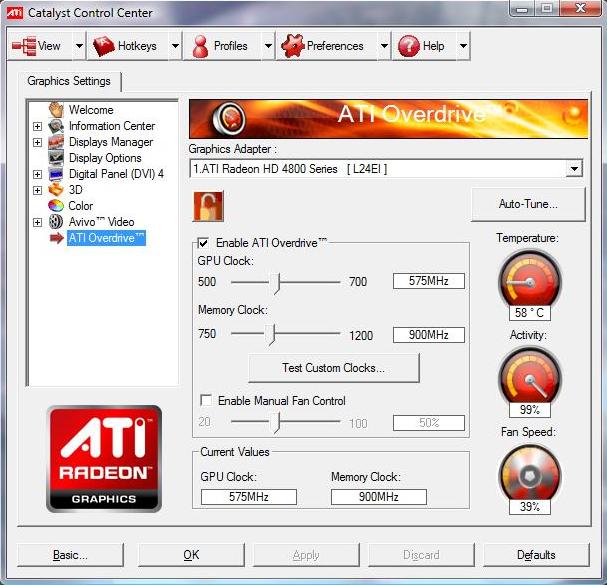
Task: Confirm with the OK button
Action: pyautogui.click(x=191, y=555)
